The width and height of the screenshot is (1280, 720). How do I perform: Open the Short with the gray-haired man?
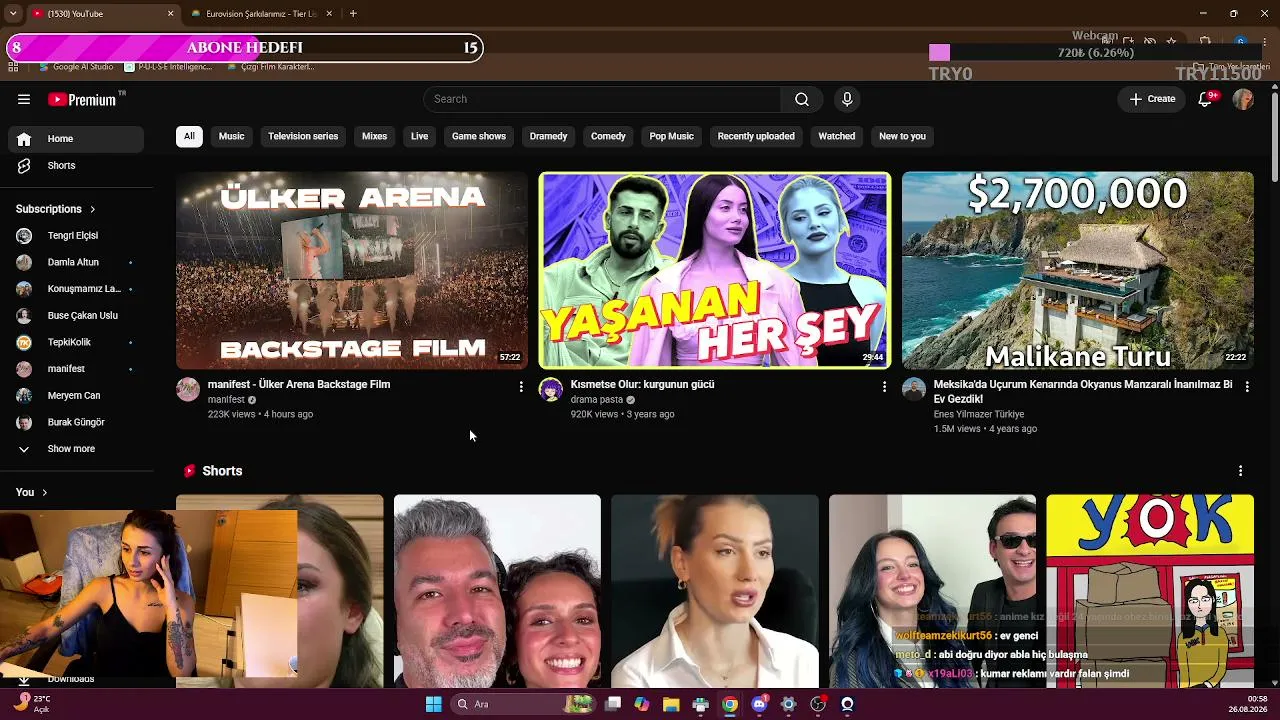(497, 591)
